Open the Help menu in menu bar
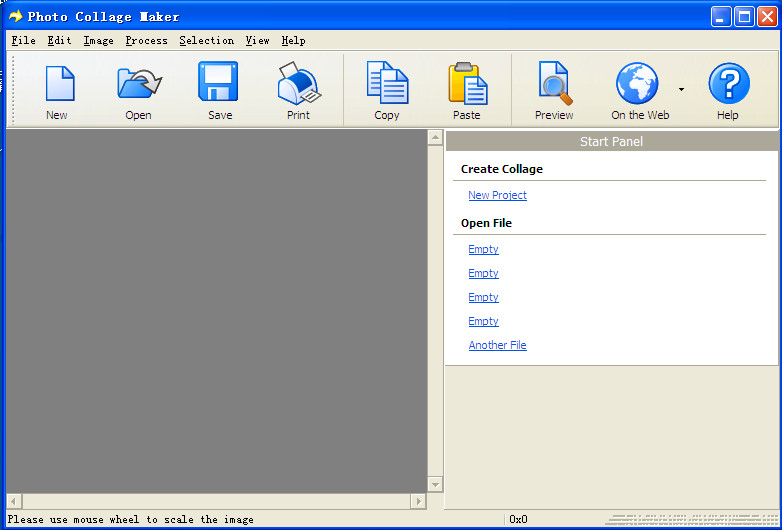 click(293, 40)
